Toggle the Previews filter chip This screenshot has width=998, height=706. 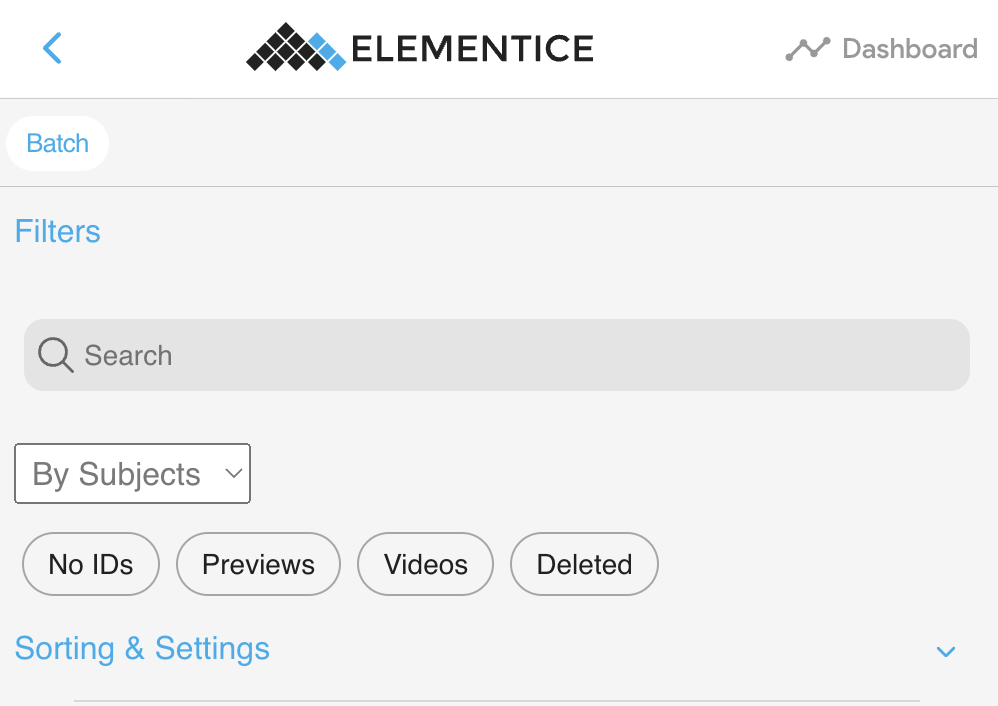pos(258,564)
